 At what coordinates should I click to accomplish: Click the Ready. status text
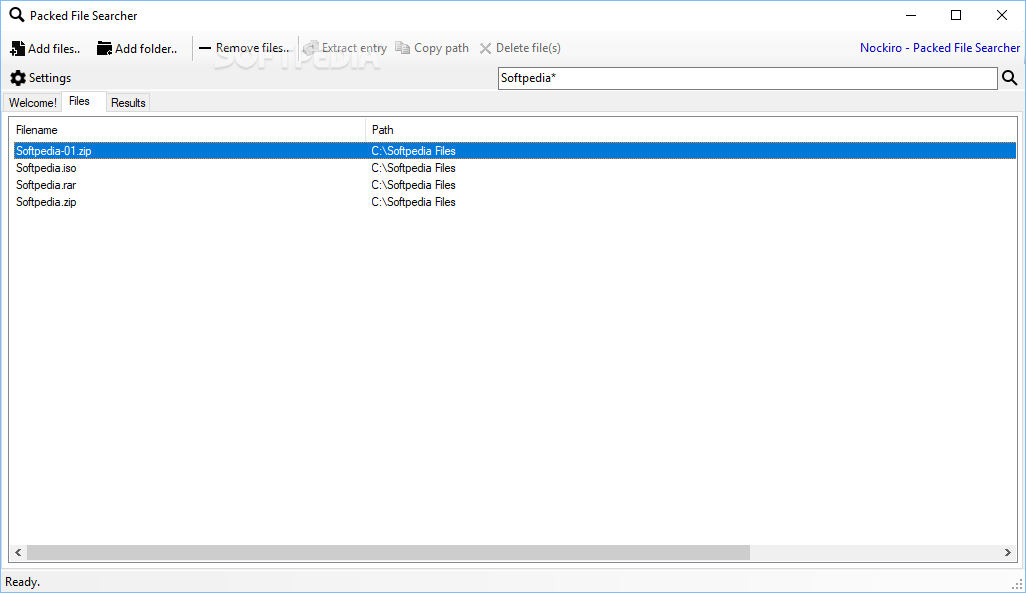[x=23, y=582]
